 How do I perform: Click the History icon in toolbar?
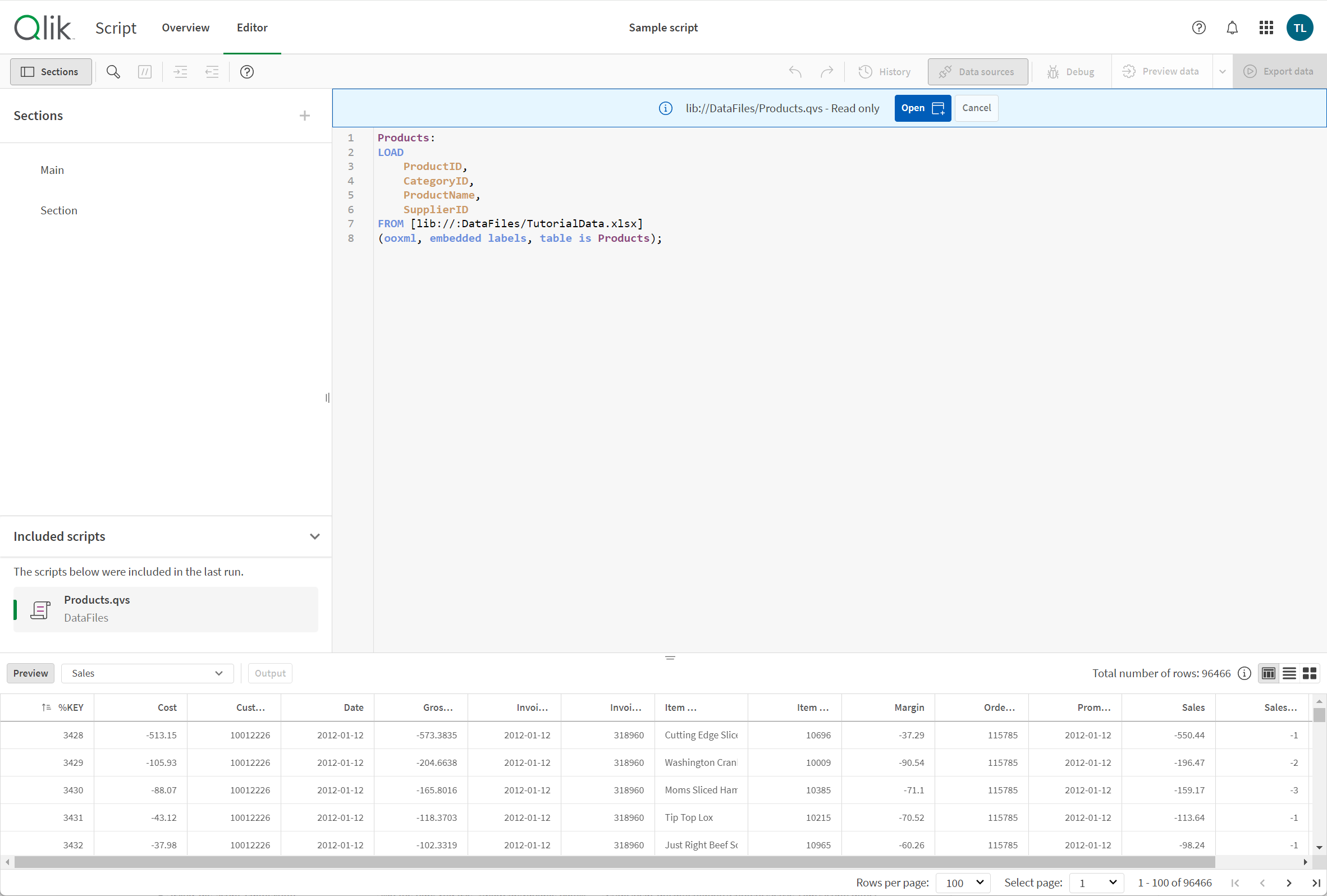pos(866,71)
